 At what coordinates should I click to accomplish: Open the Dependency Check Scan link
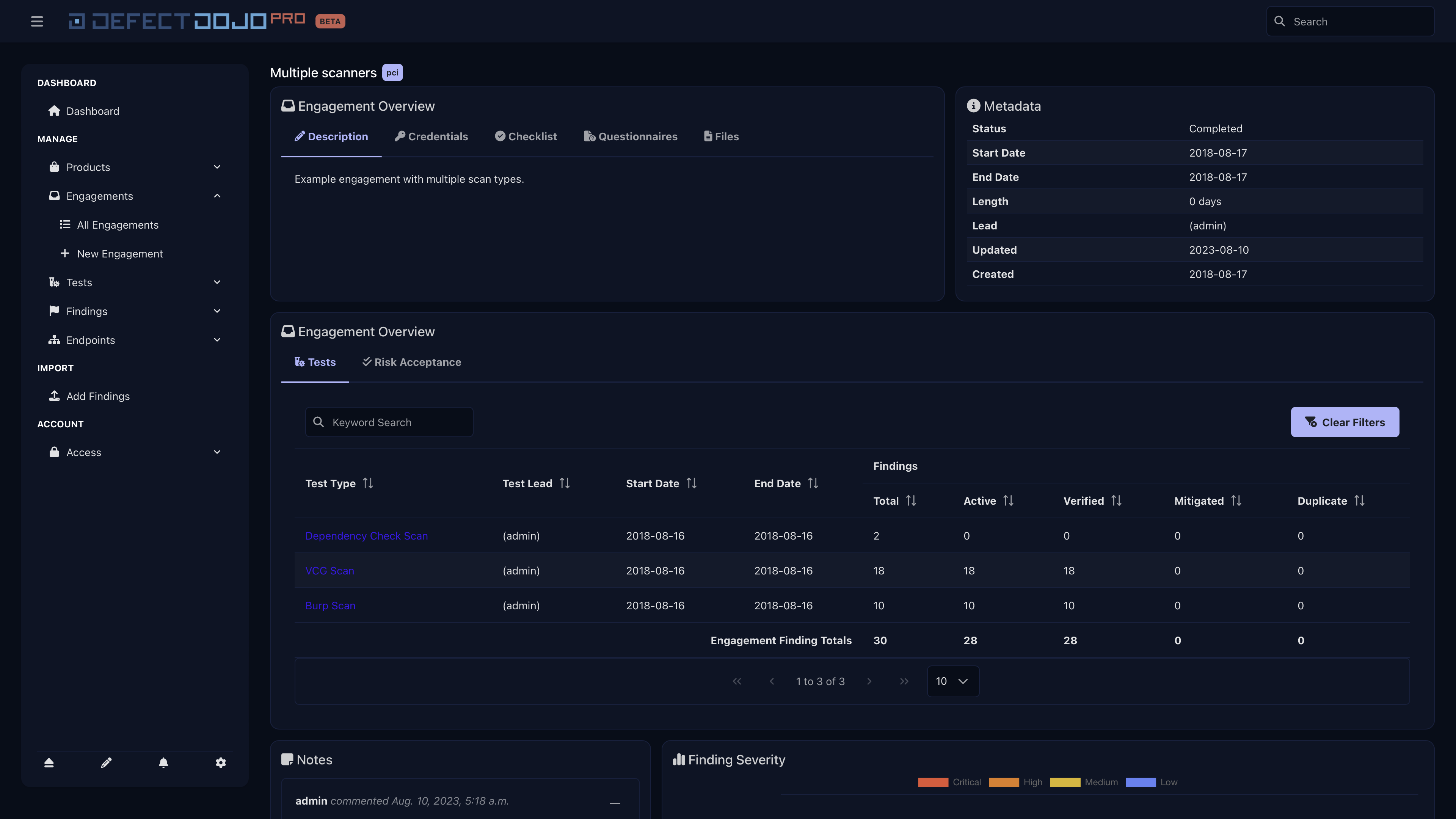(366, 536)
